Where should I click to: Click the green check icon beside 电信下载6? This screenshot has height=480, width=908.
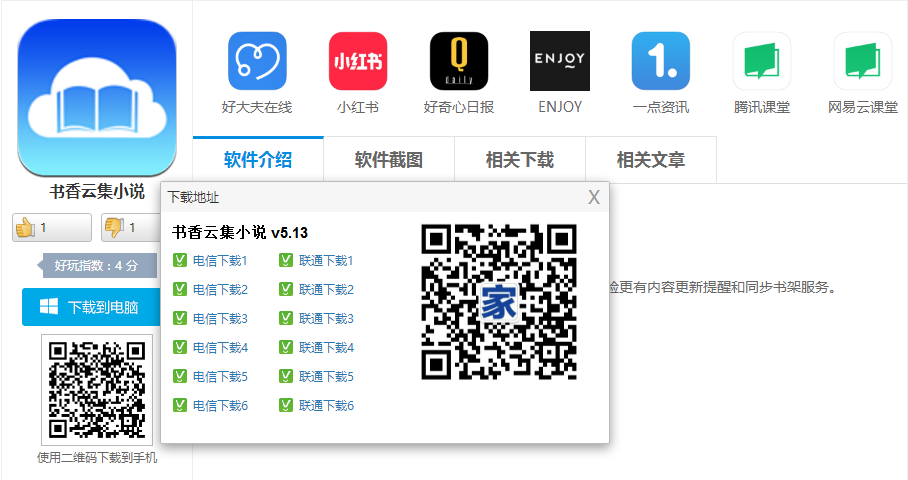[180, 405]
